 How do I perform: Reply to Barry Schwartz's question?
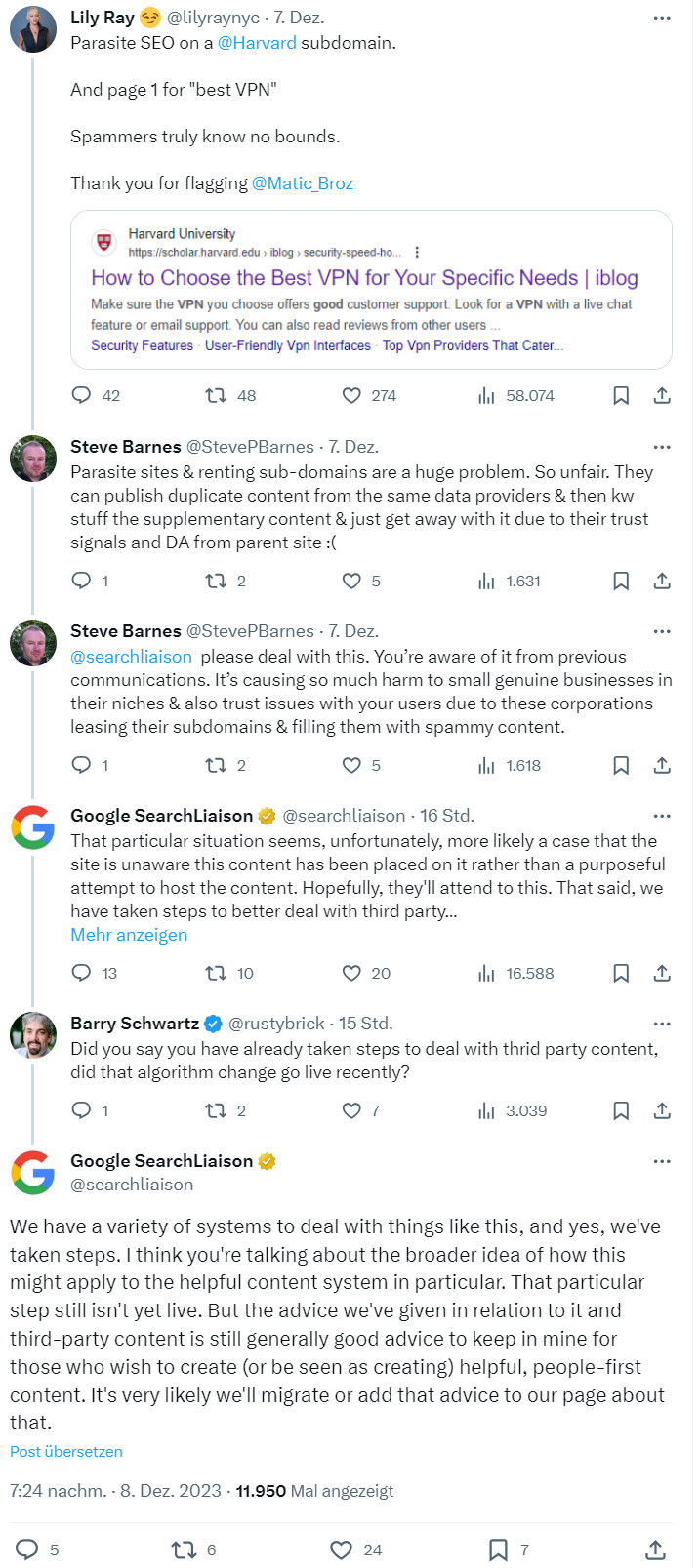[81, 1109]
